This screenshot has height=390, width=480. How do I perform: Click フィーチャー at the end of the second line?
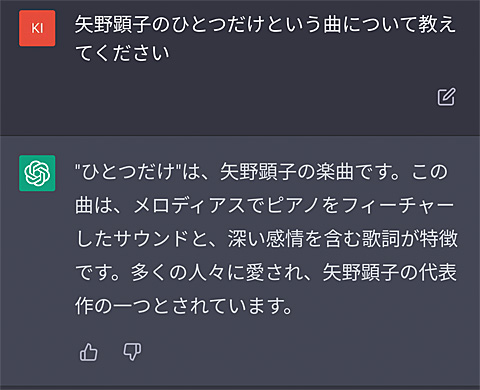tap(398, 205)
